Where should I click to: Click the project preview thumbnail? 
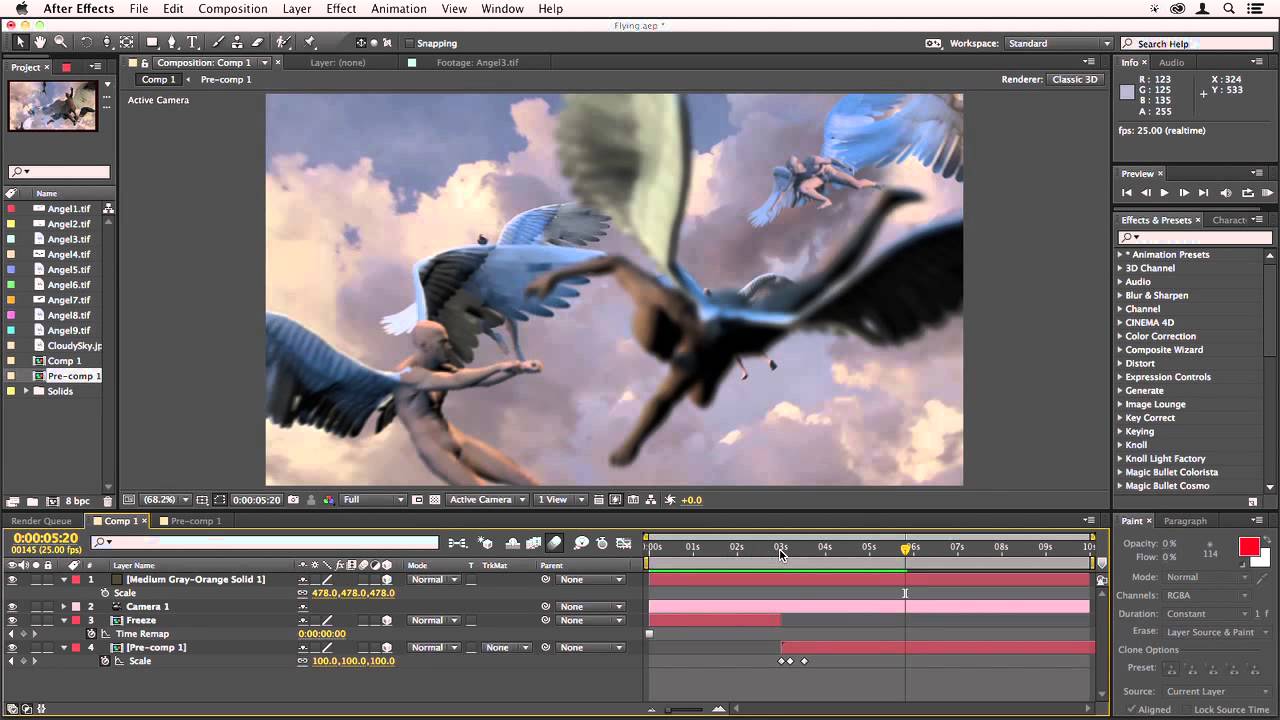coord(53,105)
